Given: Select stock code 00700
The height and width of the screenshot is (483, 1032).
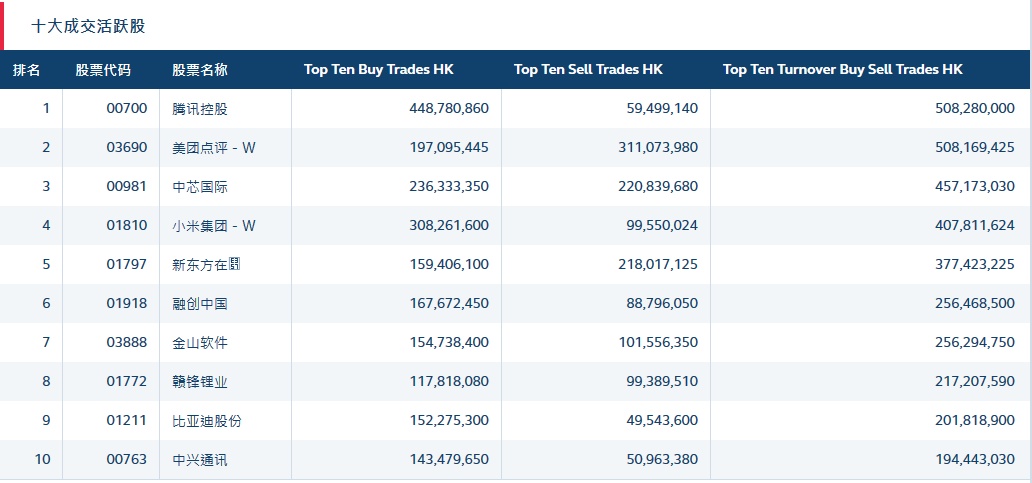Looking at the screenshot, I should coord(126,109).
